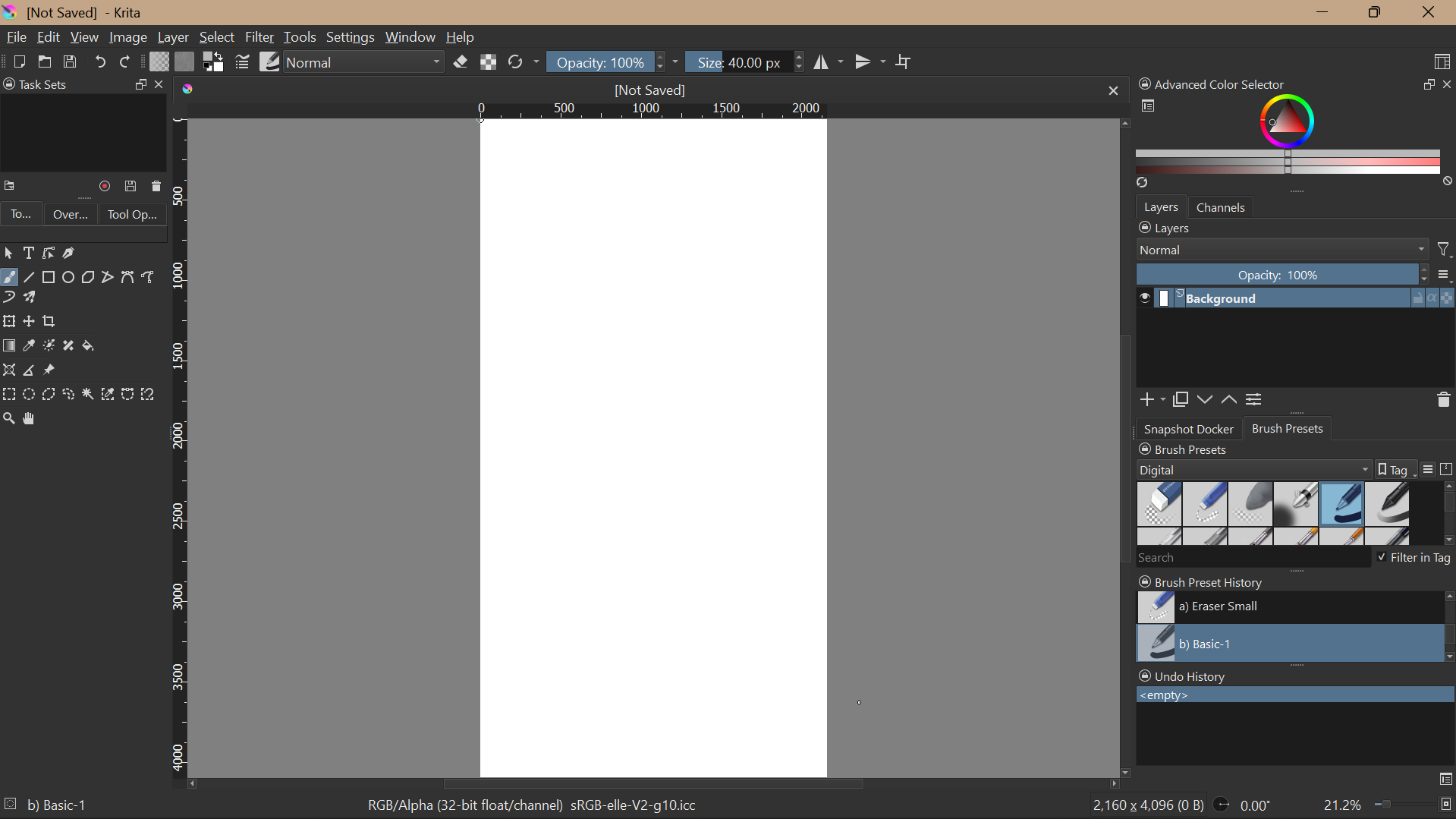Viewport: 1456px width, 819px height.
Task: Select the Crop tool
Action: 49,322
